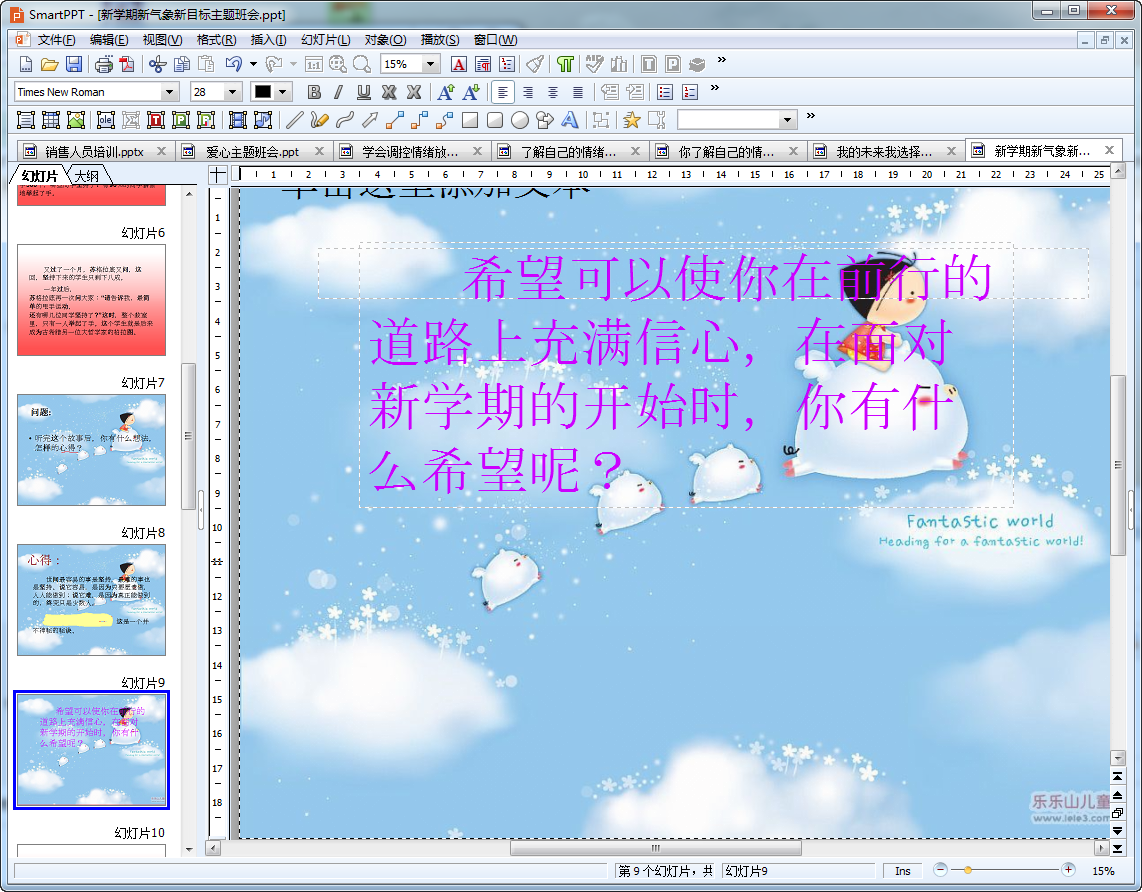
Task: Insert a table frame
Action: [x=50, y=119]
